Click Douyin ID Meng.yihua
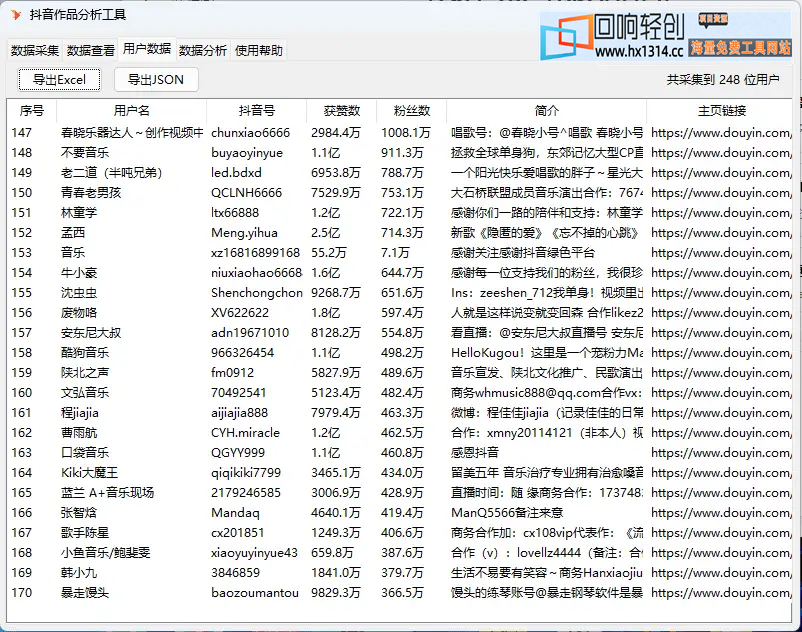802x632 pixels. [244, 233]
